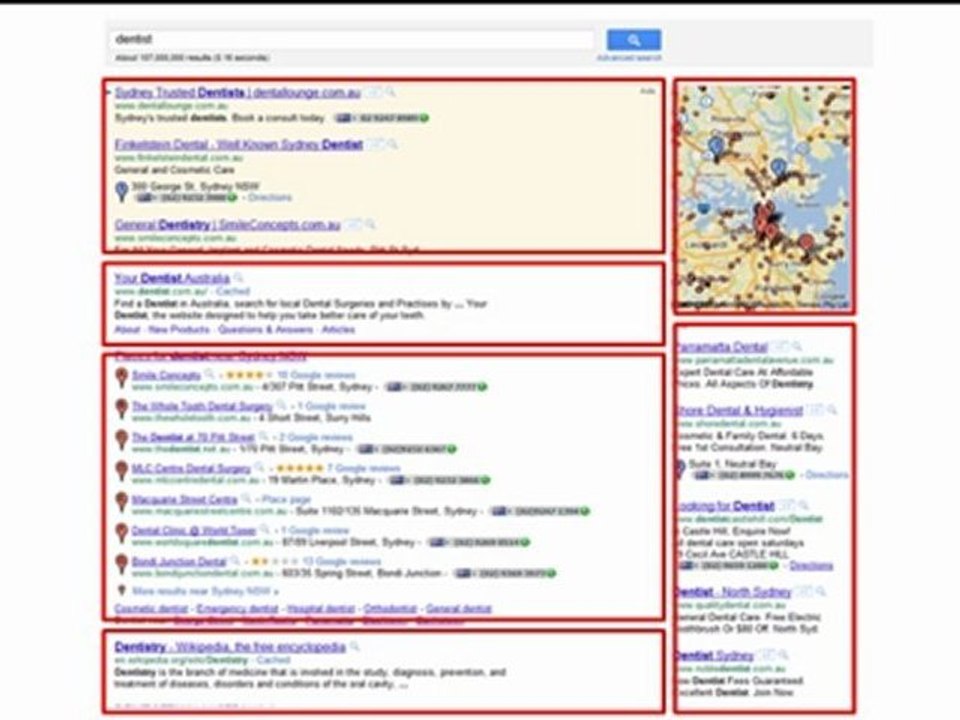Click the blue map pin beside 300 George St
This screenshot has height=720, width=960.
point(122,191)
